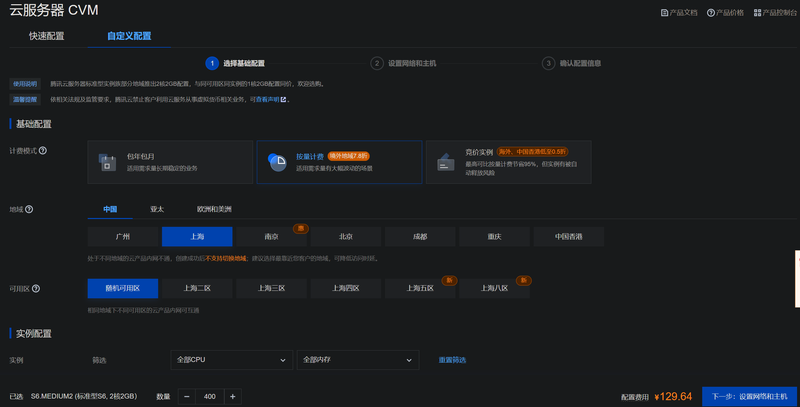Click step 1 circle 选择基础配置
Screen dimensions: 800x407
coord(212,63)
